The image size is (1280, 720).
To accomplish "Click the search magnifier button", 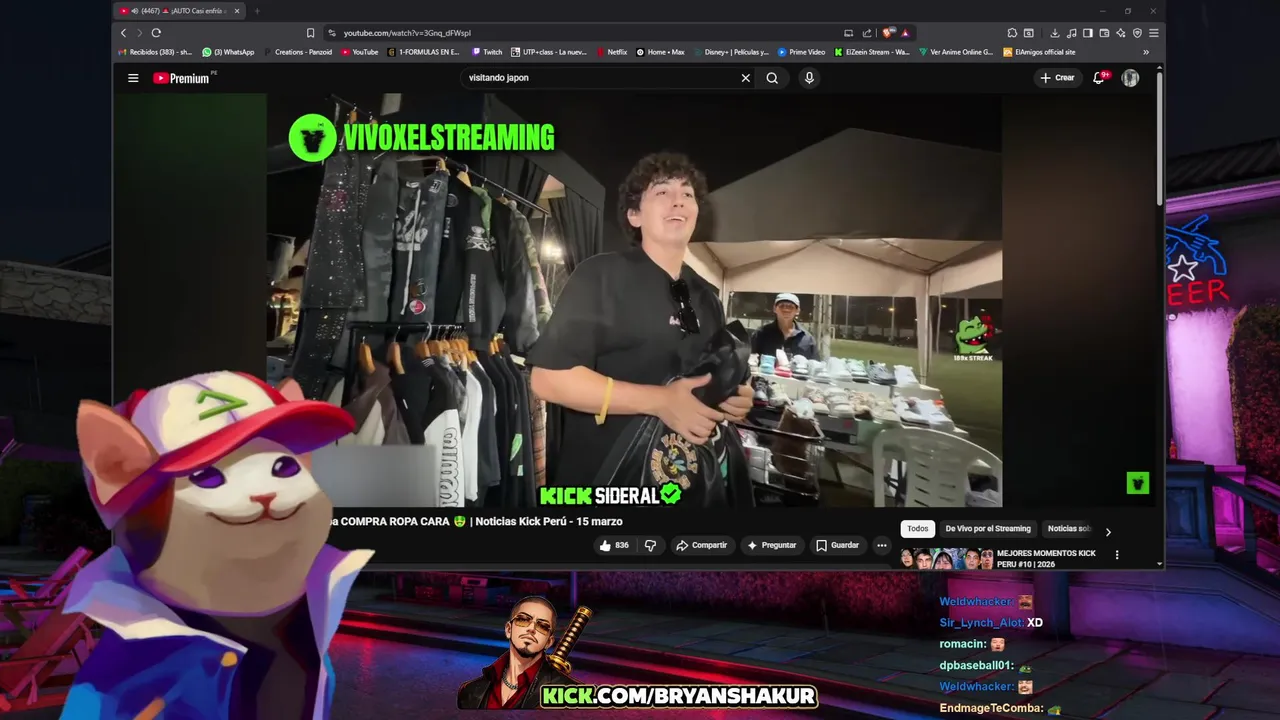I will point(772,78).
